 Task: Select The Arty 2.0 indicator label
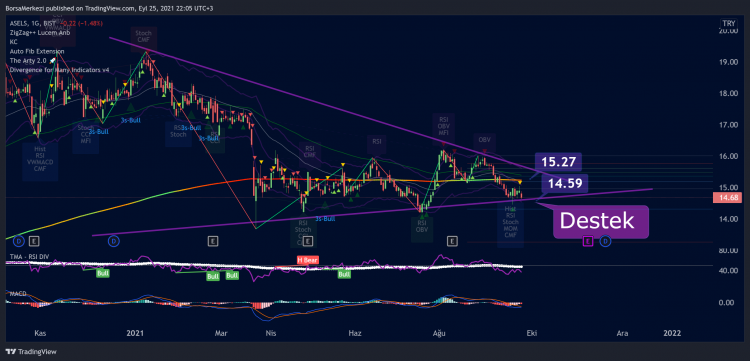28,60
